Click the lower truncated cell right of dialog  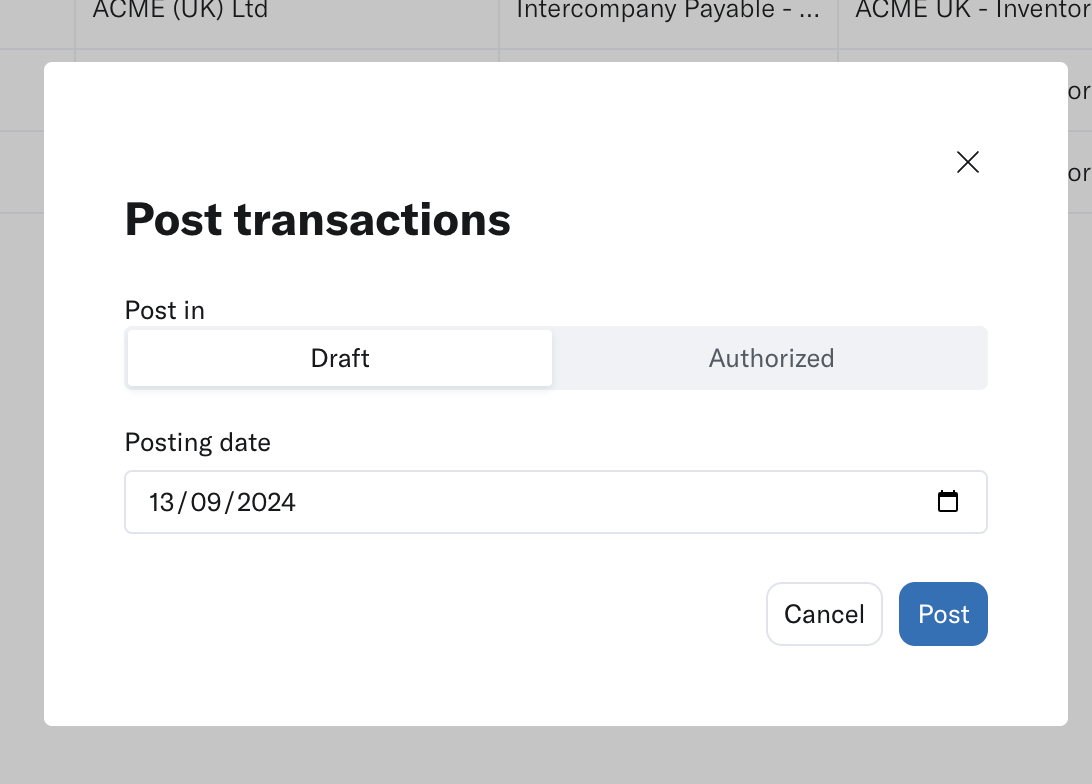[x=1079, y=172]
